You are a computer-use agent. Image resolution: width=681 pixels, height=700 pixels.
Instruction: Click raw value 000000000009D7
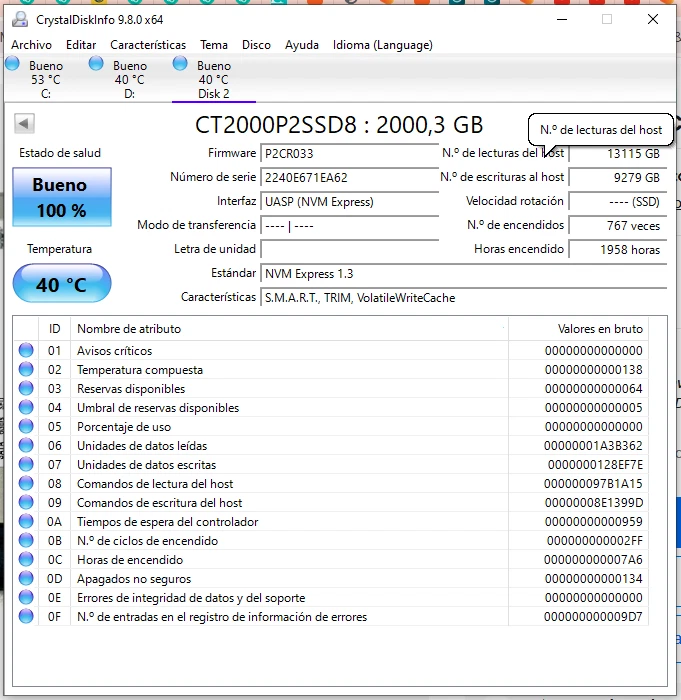click(593, 617)
